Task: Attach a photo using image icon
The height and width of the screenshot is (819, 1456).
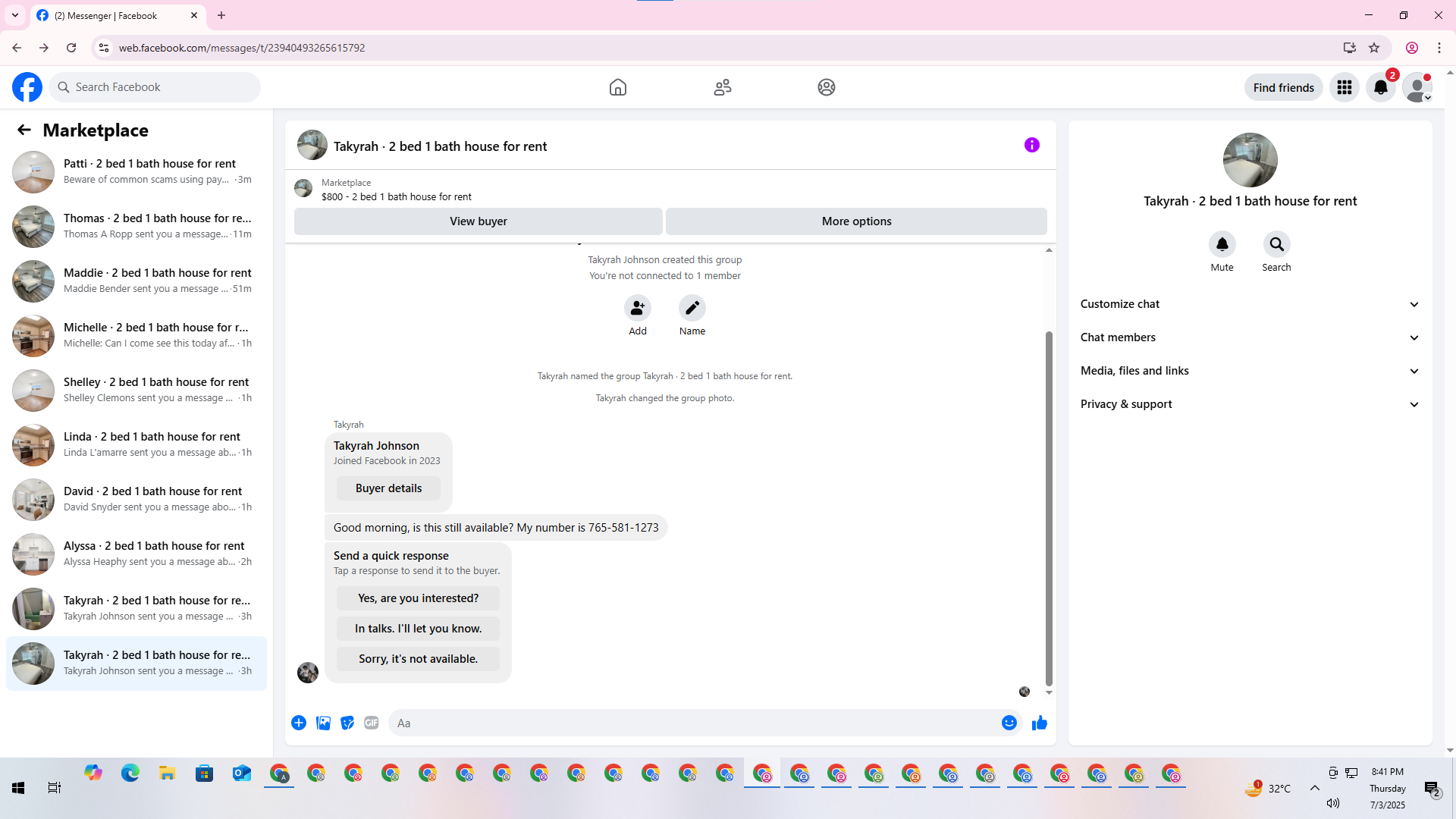Action: 323,723
